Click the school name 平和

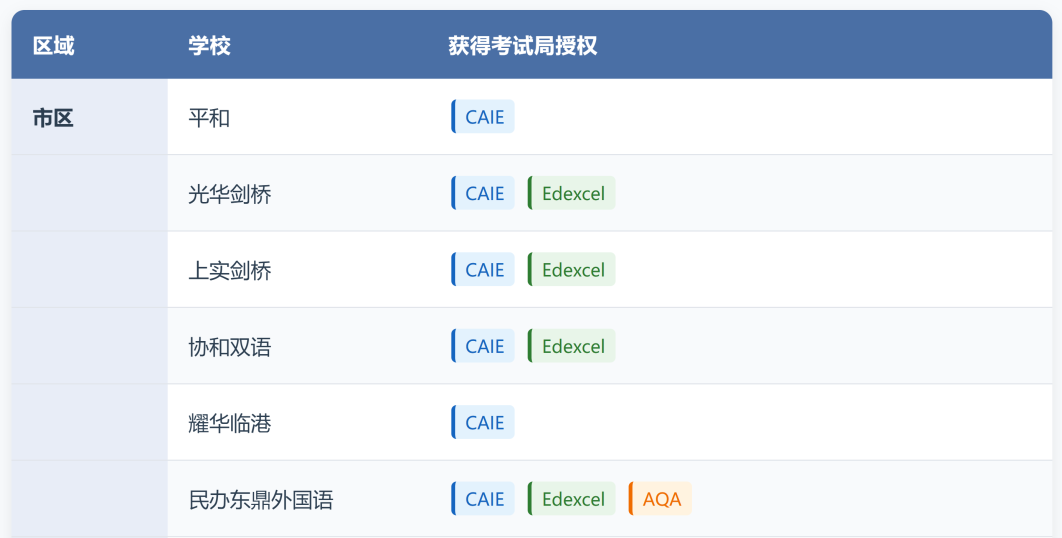(209, 118)
